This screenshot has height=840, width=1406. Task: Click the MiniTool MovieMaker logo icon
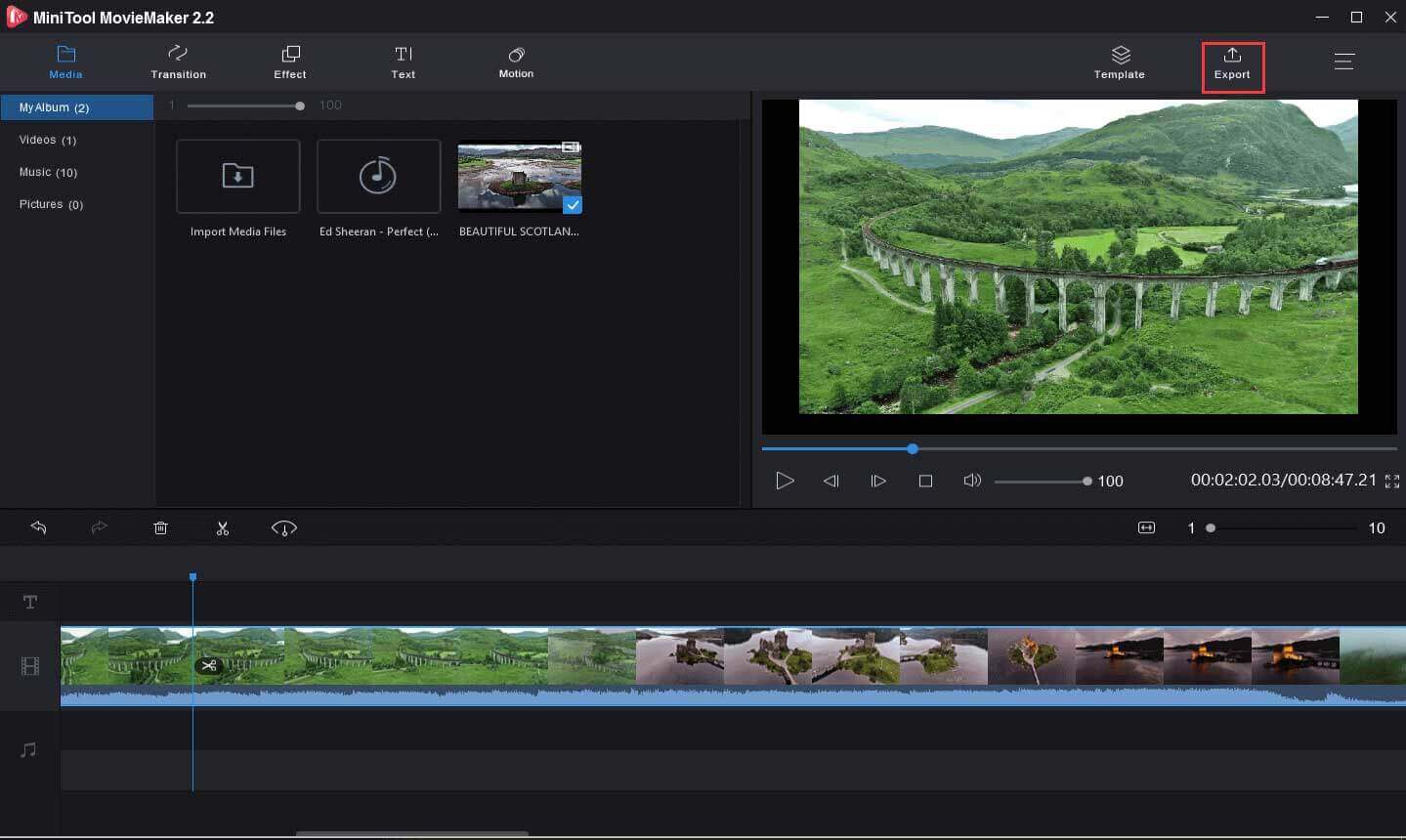(16, 17)
